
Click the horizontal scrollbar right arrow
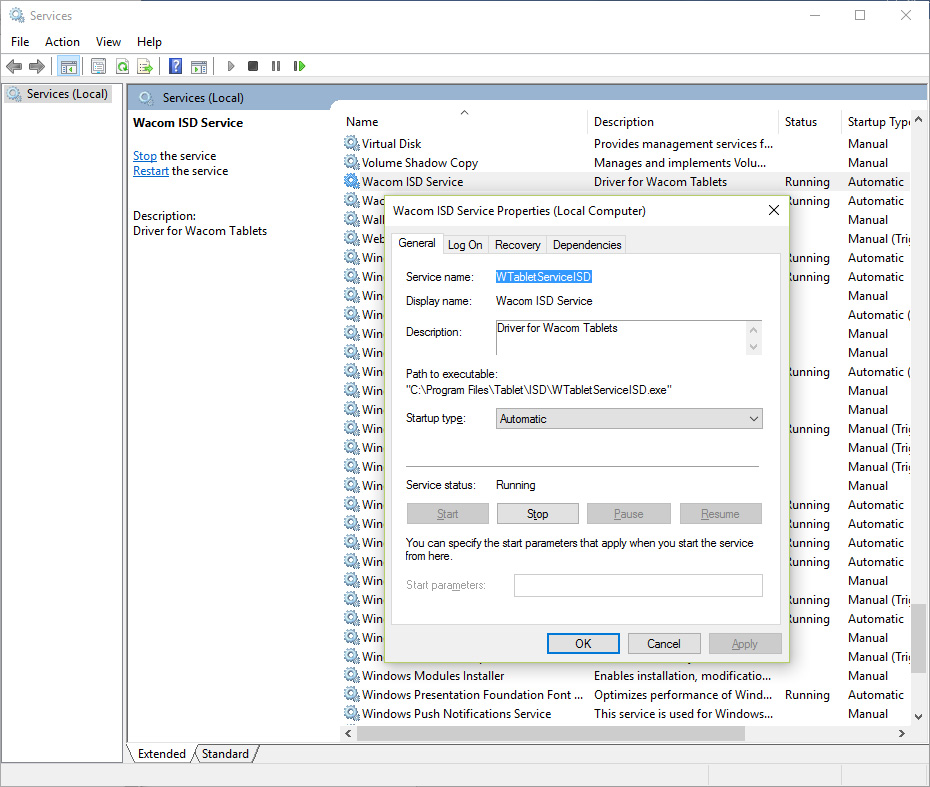point(902,734)
